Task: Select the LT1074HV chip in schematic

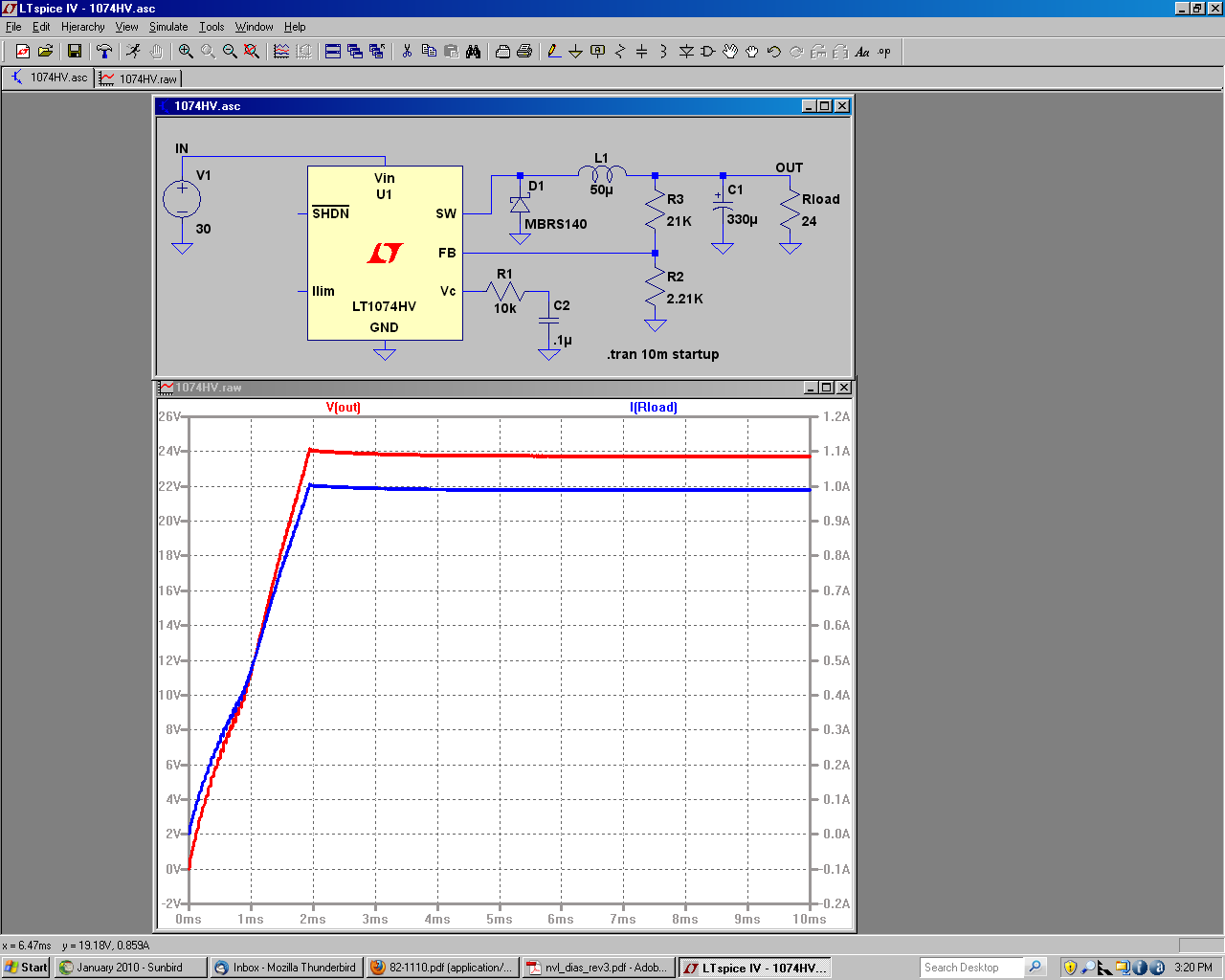Action: pos(385,254)
